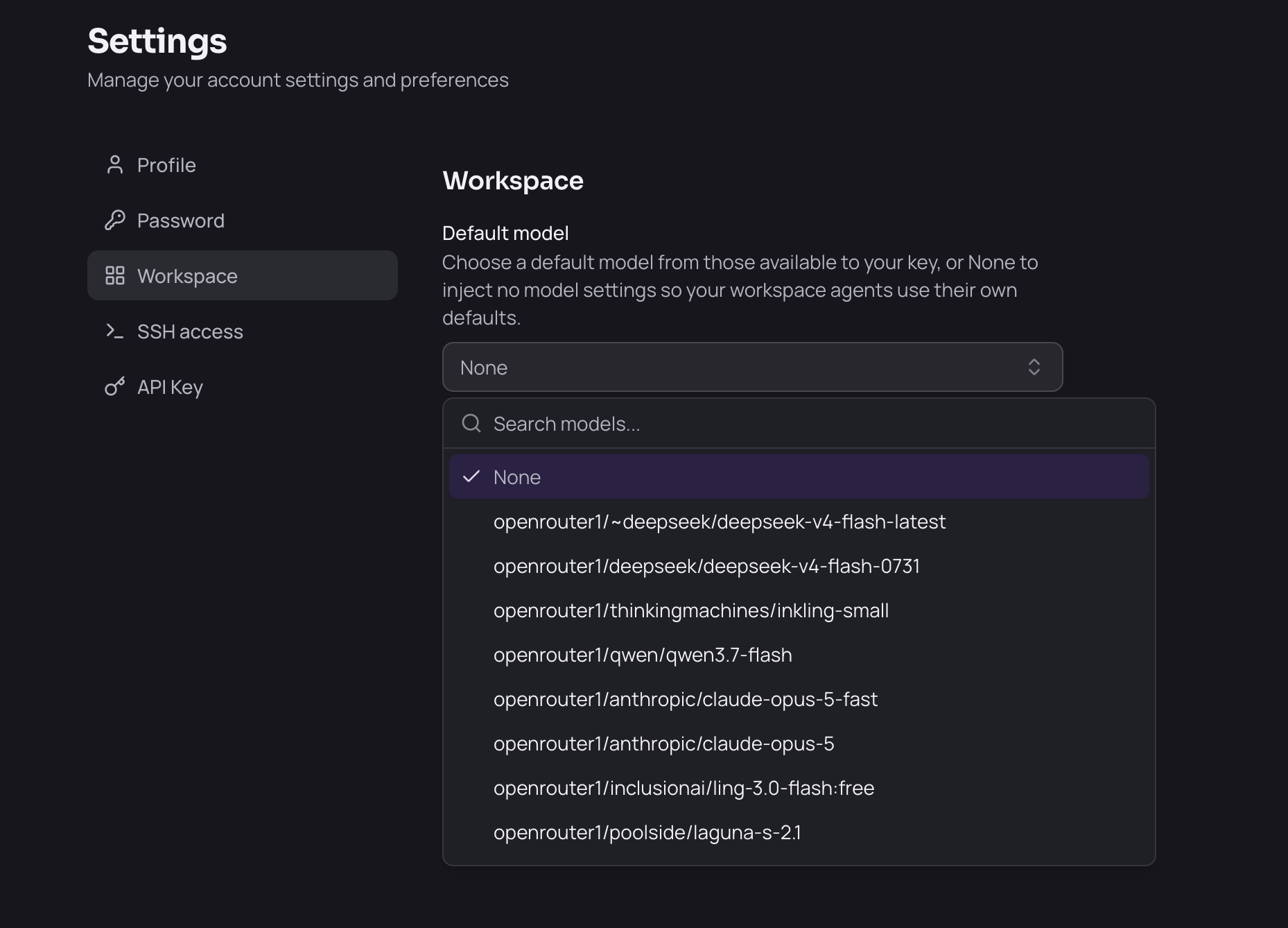Choose qwen/qwen3.7-flash model
This screenshot has height=928, width=1288.
click(x=799, y=655)
